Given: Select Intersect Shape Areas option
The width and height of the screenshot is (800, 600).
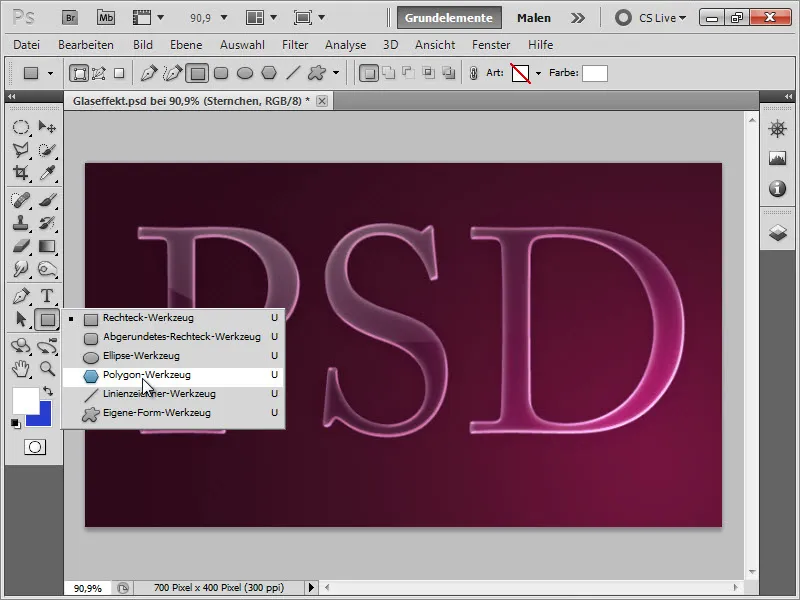Looking at the screenshot, I should coord(429,73).
